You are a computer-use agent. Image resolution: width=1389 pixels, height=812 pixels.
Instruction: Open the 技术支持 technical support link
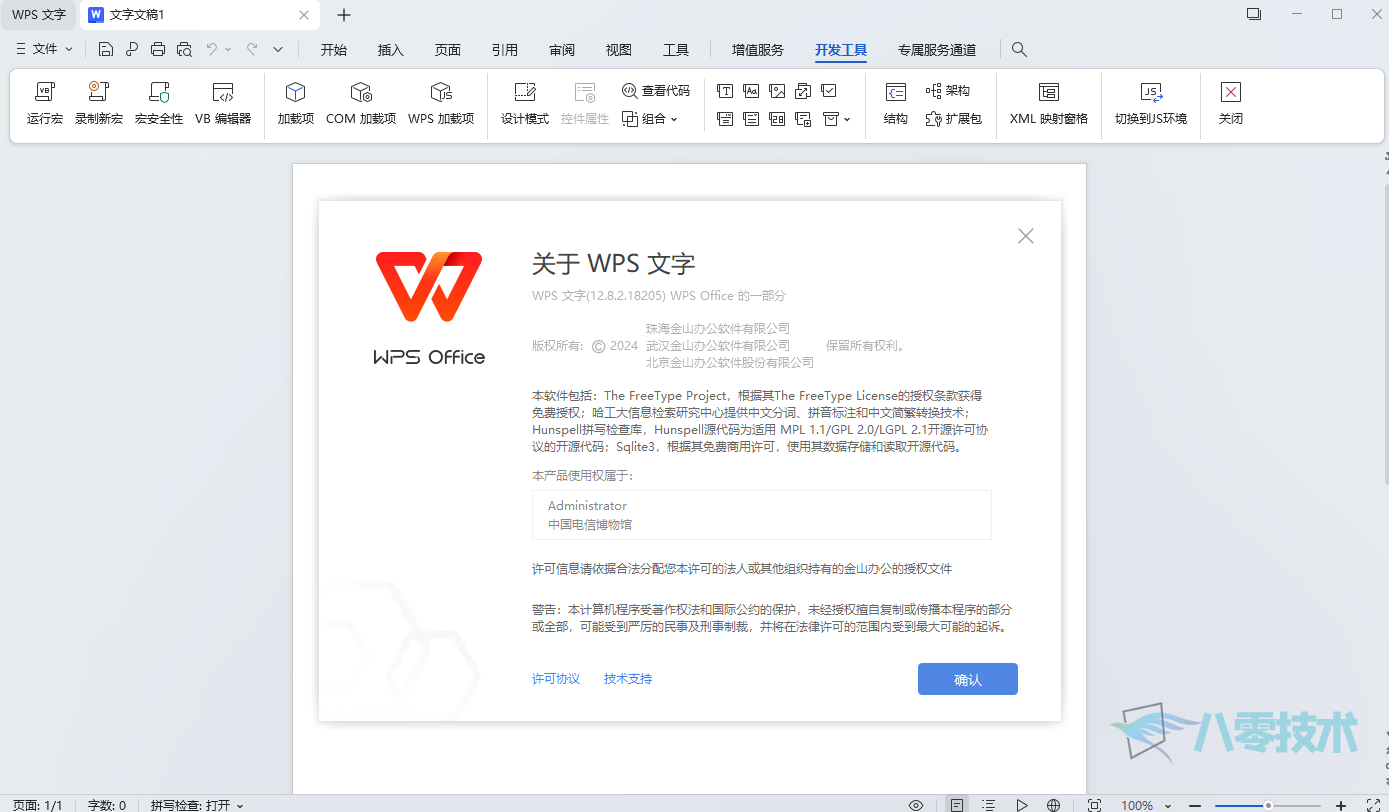(x=628, y=679)
